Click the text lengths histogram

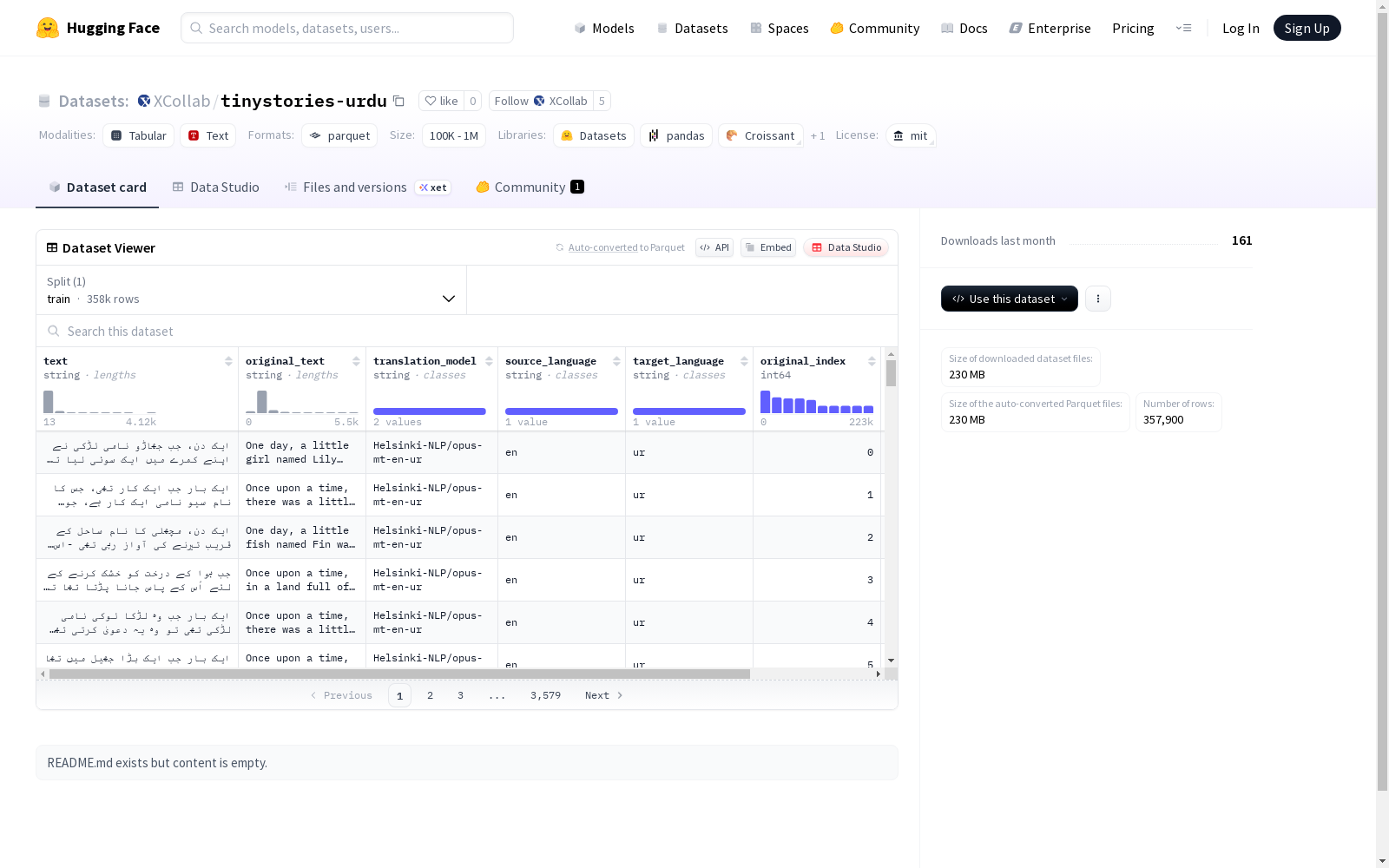[100, 402]
